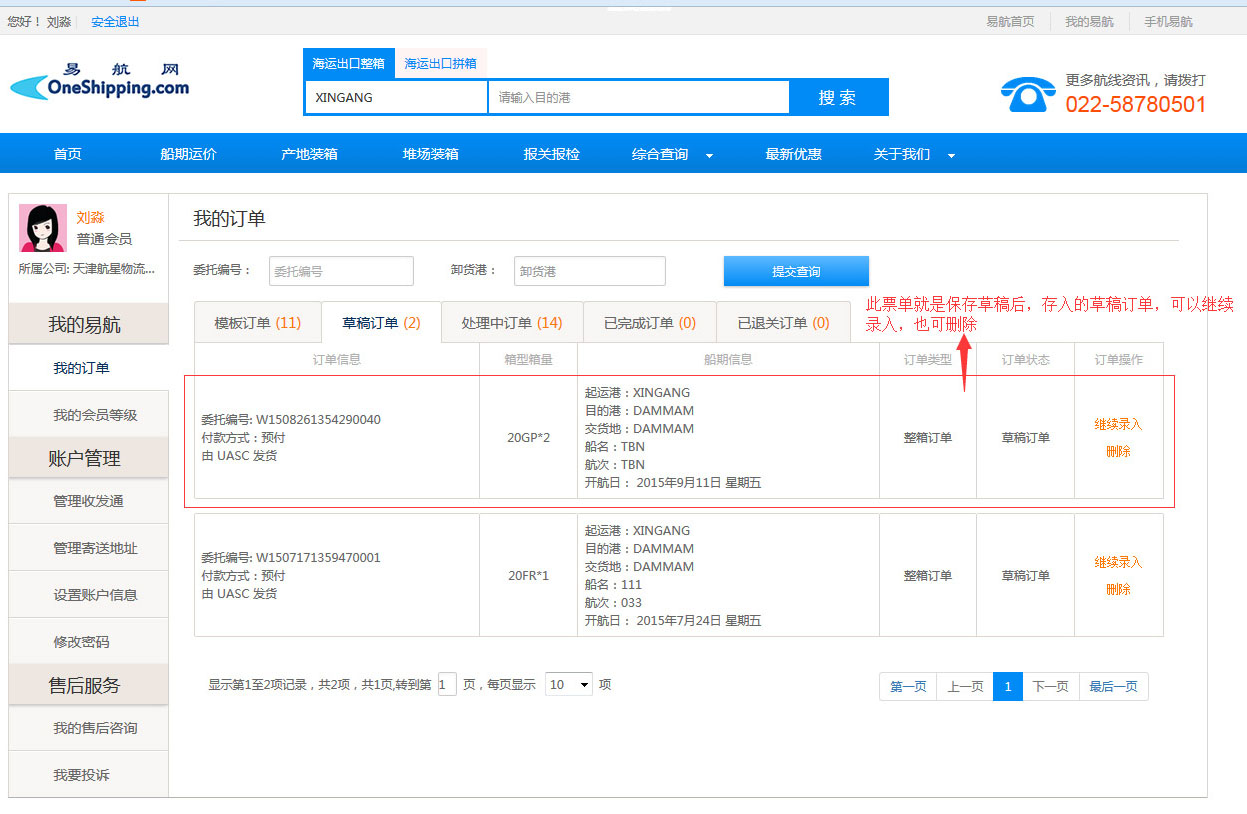Open 管理收发通 in the sidebar
The image size is (1247, 814).
88,501
